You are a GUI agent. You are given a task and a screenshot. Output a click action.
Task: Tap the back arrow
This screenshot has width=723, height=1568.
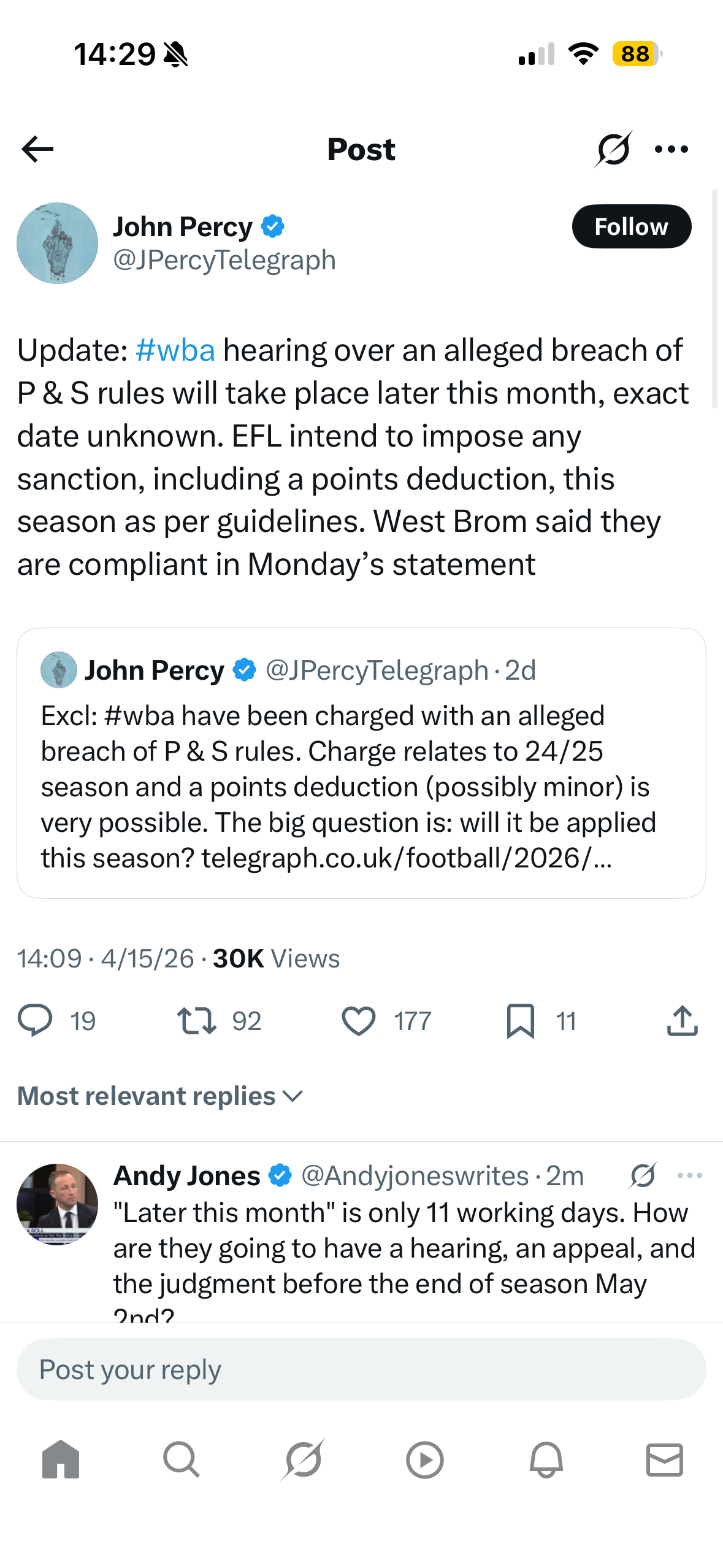point(37,149)
